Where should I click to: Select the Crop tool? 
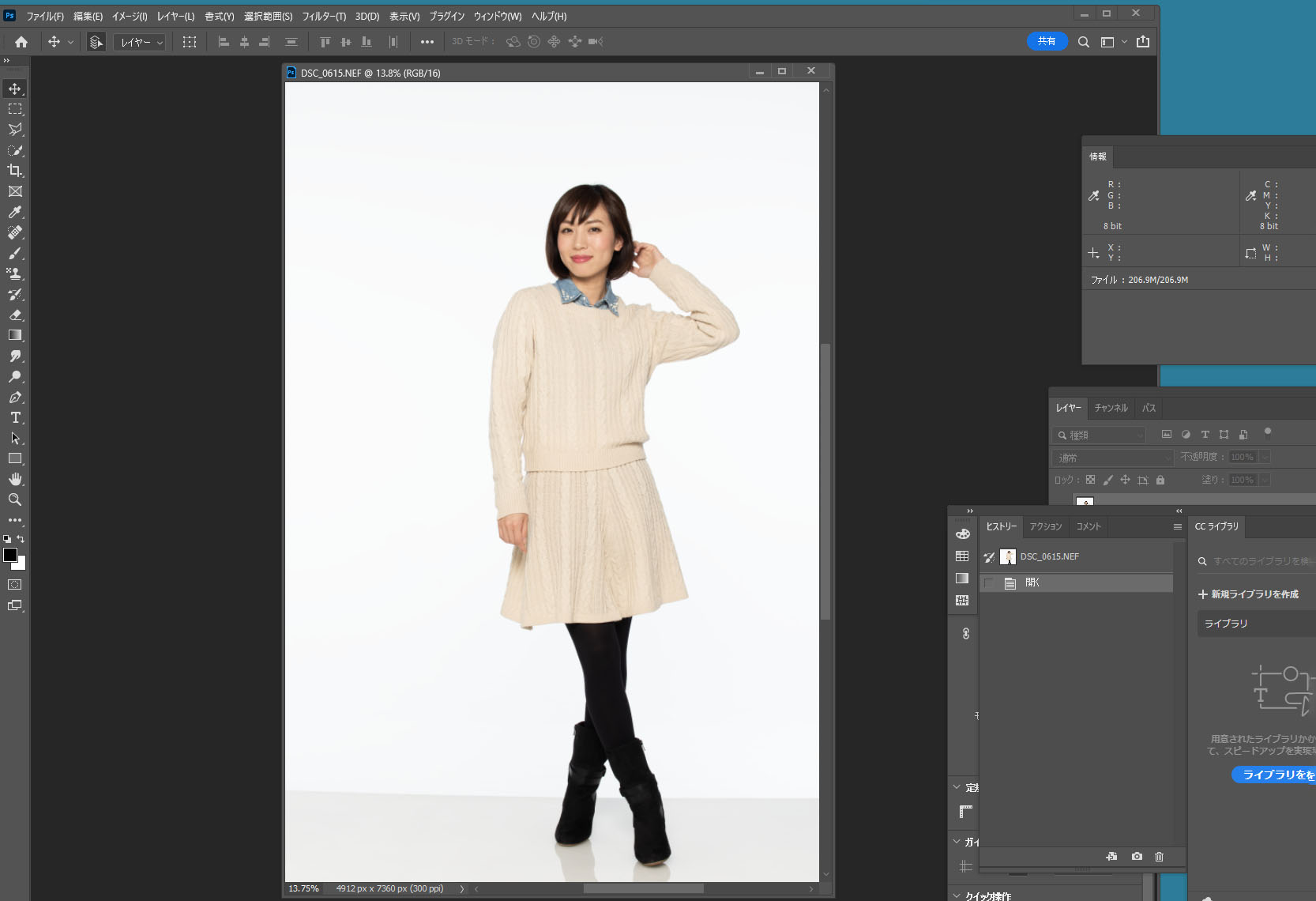(15, 171)
